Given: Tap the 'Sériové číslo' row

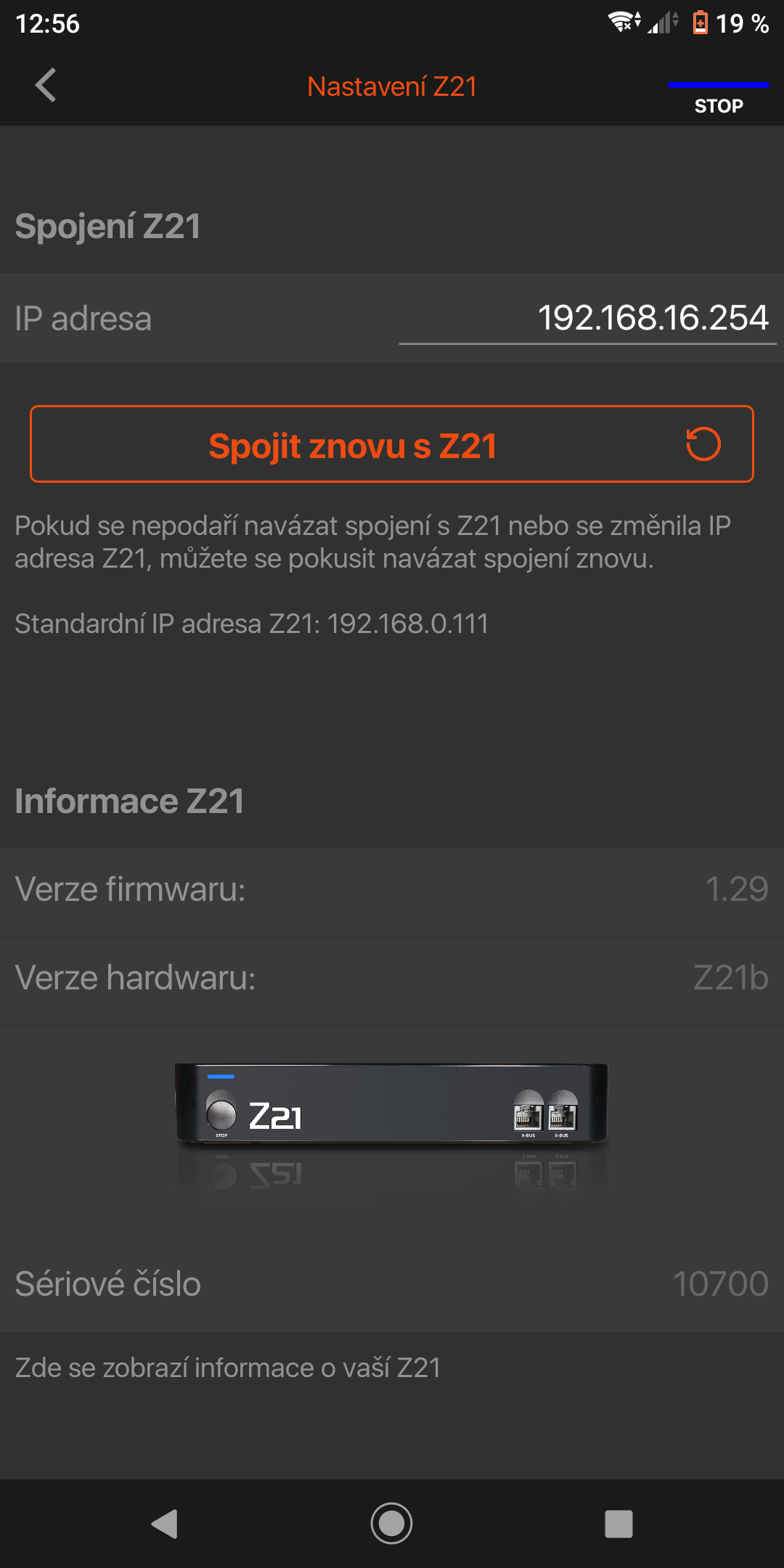Looking at the screenshot, I should pyautogui.click(x=392, y=1284).
